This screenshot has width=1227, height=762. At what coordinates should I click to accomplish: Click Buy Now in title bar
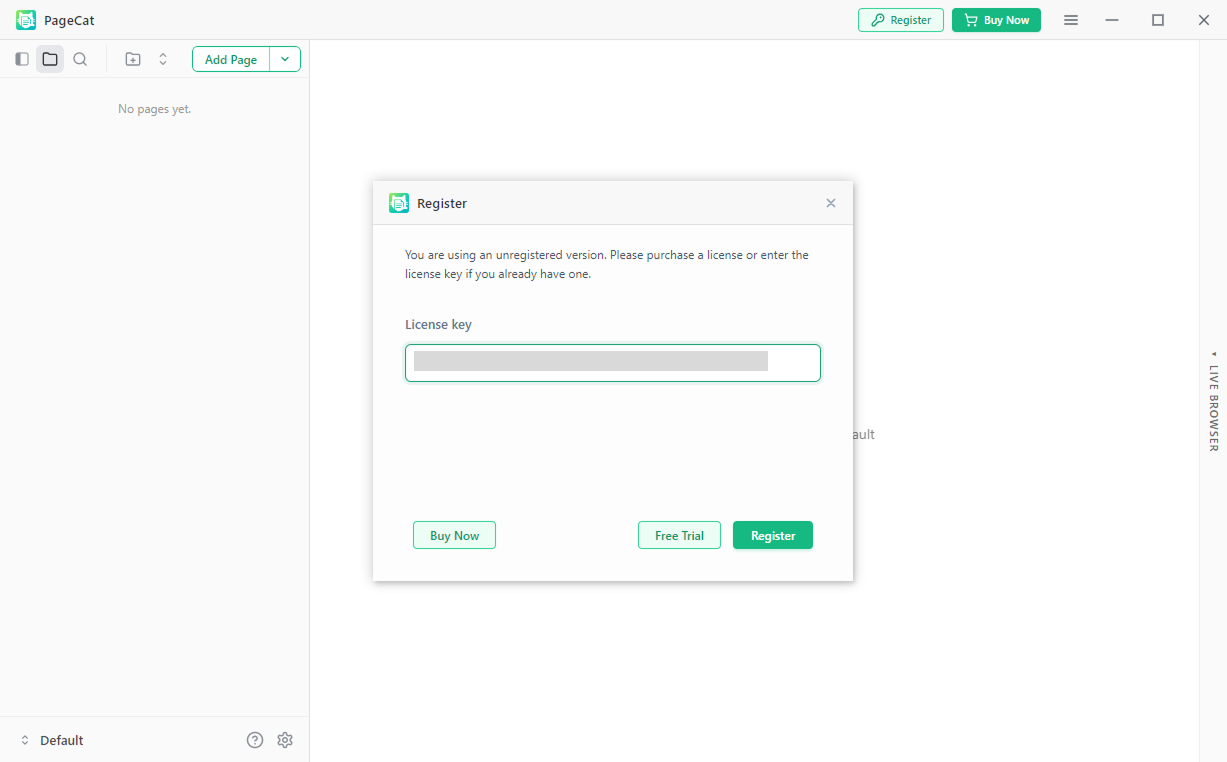tap(996, 20)
